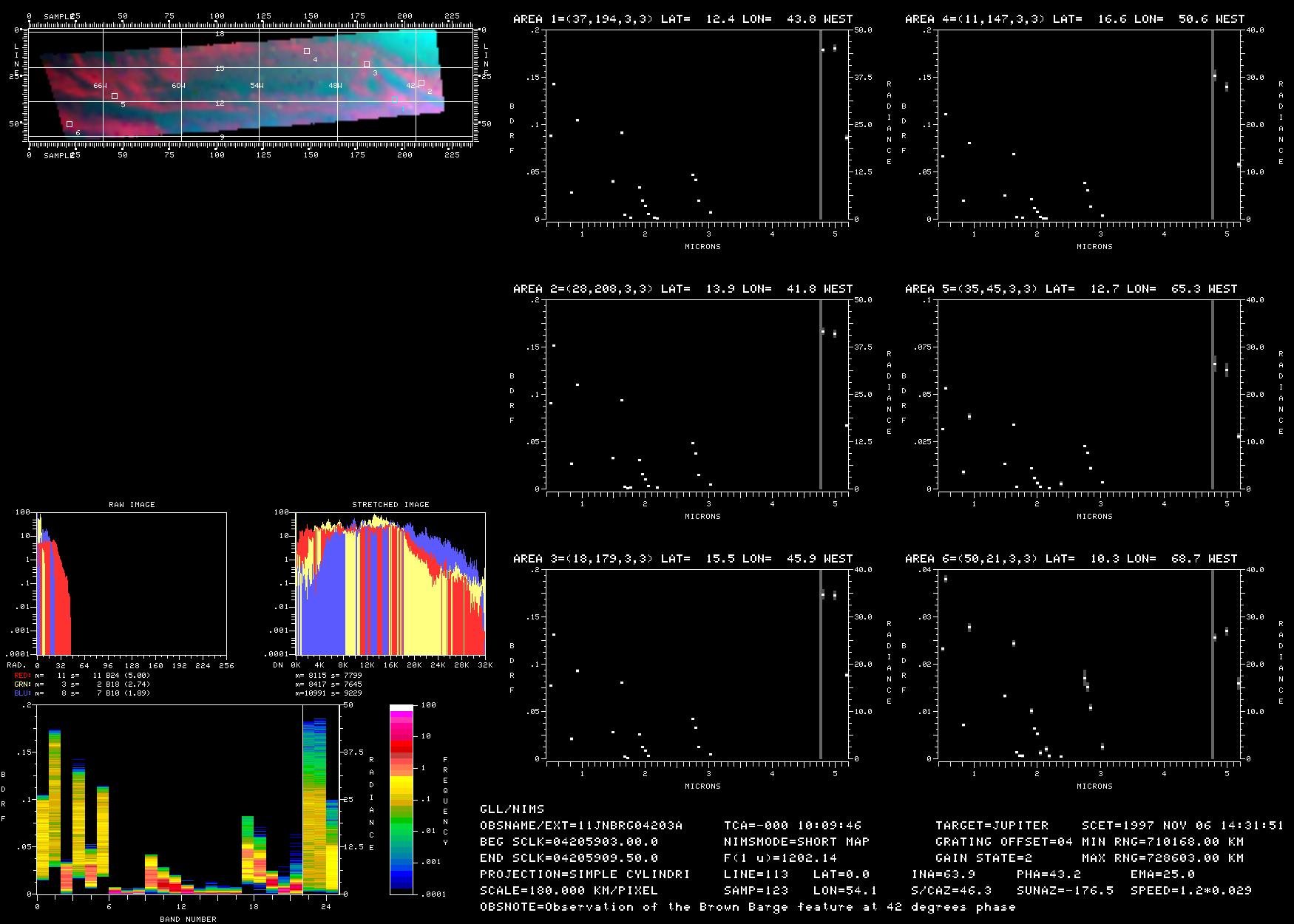The height and width of the screenshot is (924, 1294).
Task: Click the gray vertical bar in Area 4 plot
Action: click(1212, 124)
